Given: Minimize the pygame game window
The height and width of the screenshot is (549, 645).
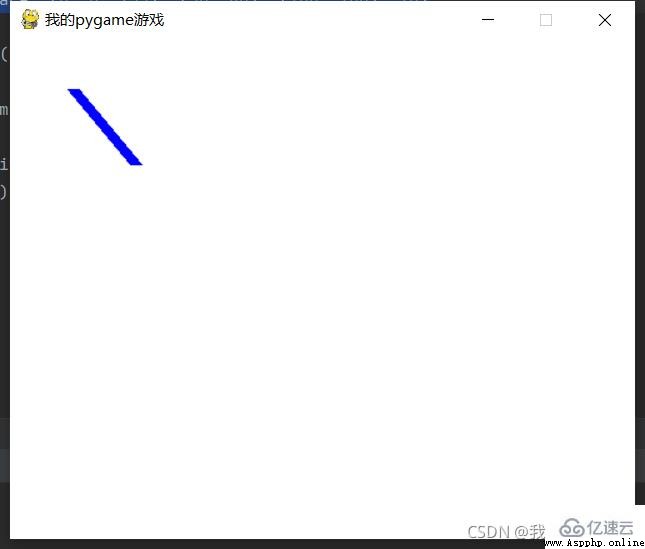Looking at the screenshot, I should 488,19.
